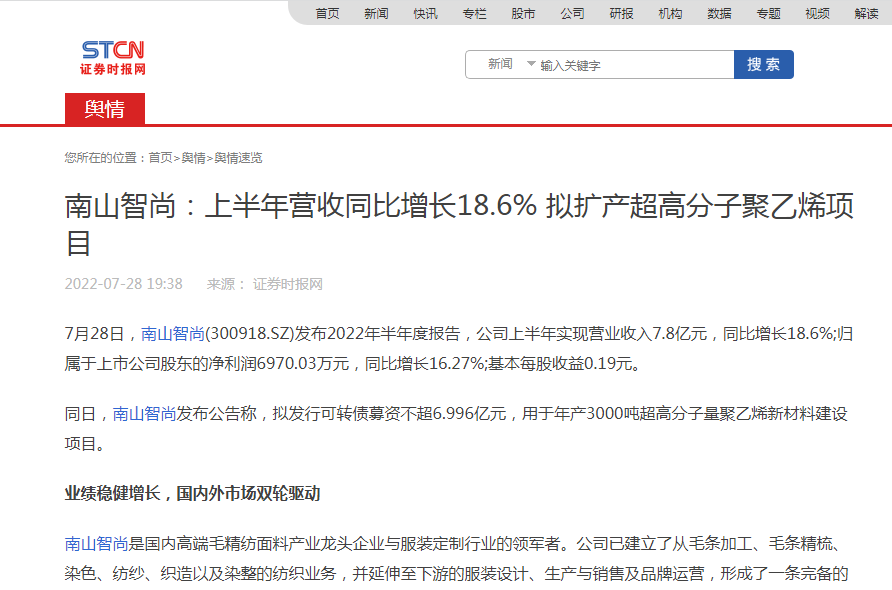This screenshot has height=590, width=892.
Task: Go to 快讯 in the top menu
Action: [x=425, y=13]
